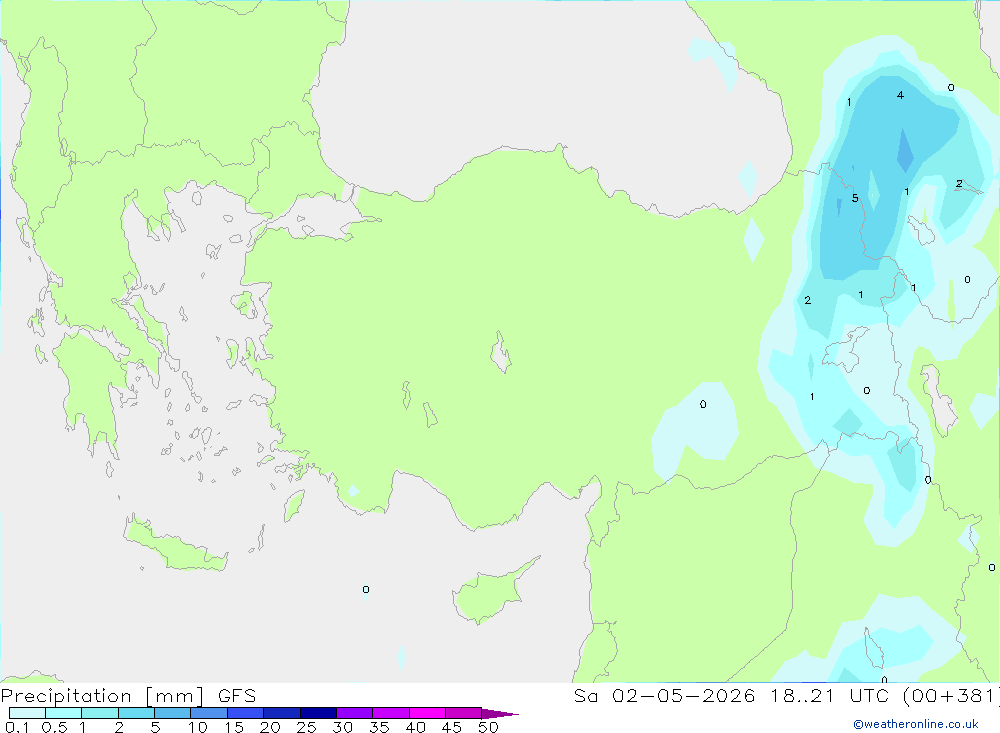The height and width of the screenshot is (733, 1000).
Task: Select the 2–5 mm legend color block
Action: pos(136,713)
